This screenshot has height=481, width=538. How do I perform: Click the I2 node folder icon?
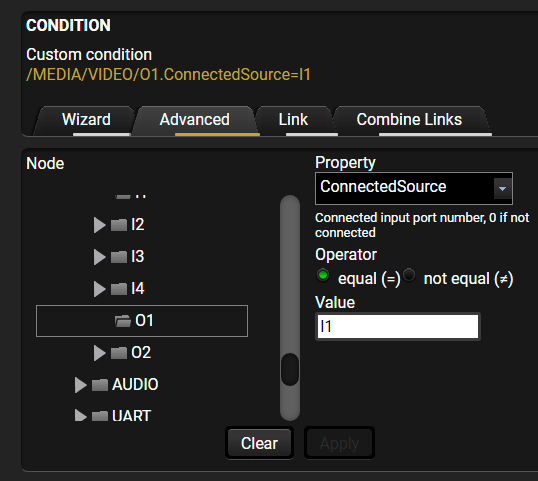tap(119, 225)
